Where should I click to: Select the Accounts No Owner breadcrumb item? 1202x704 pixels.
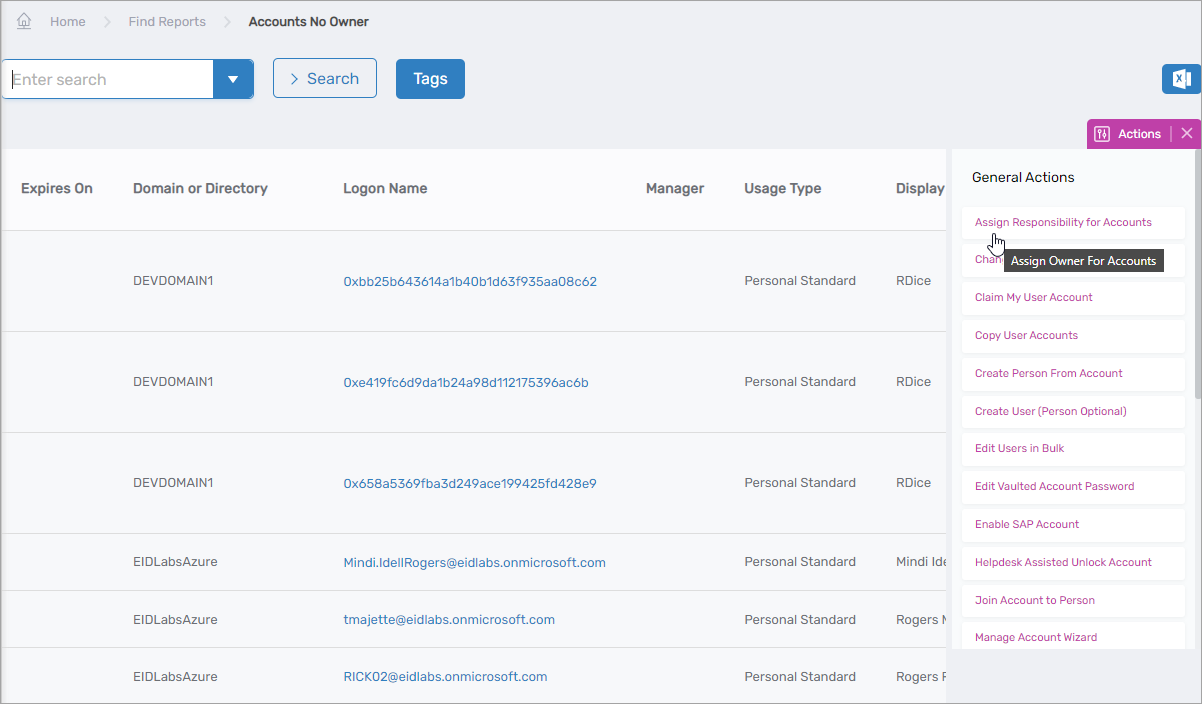[x=308, y=21]
